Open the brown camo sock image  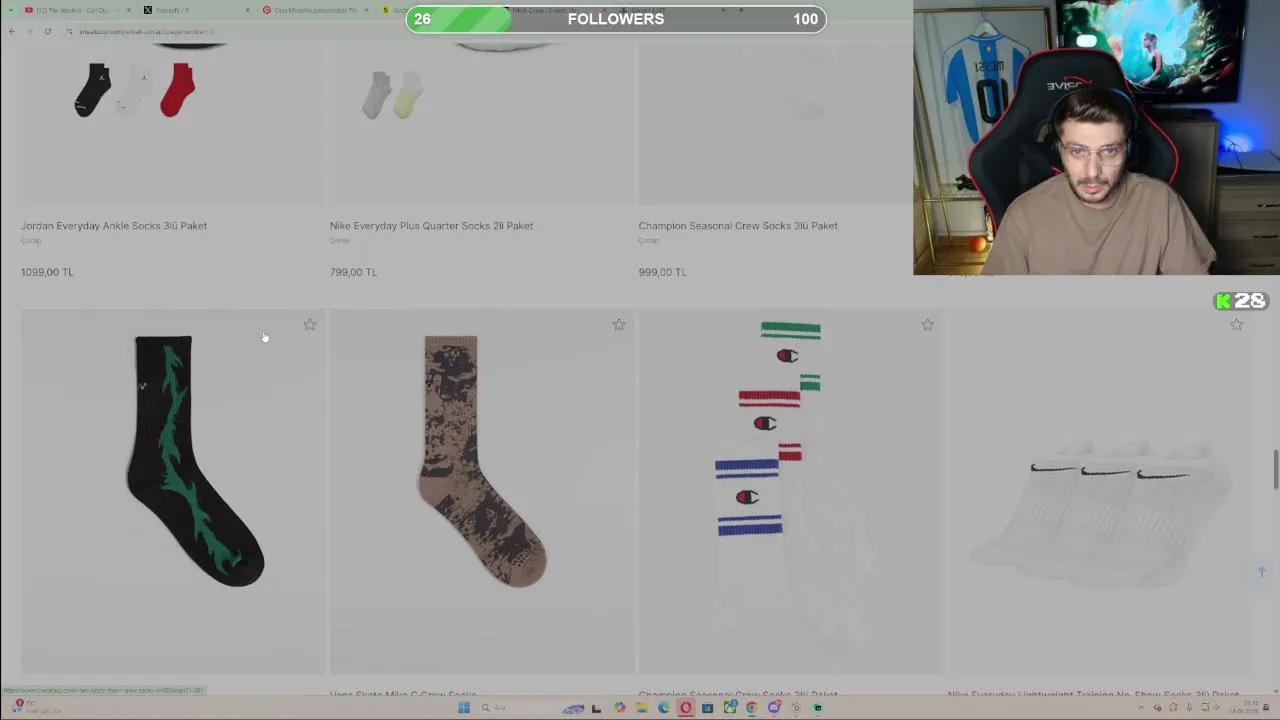483,491
